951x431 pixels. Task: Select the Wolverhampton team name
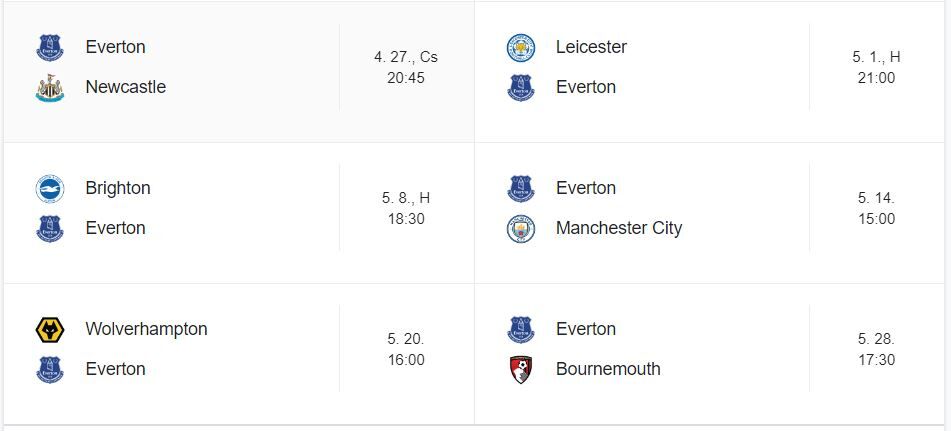[146, 329]
